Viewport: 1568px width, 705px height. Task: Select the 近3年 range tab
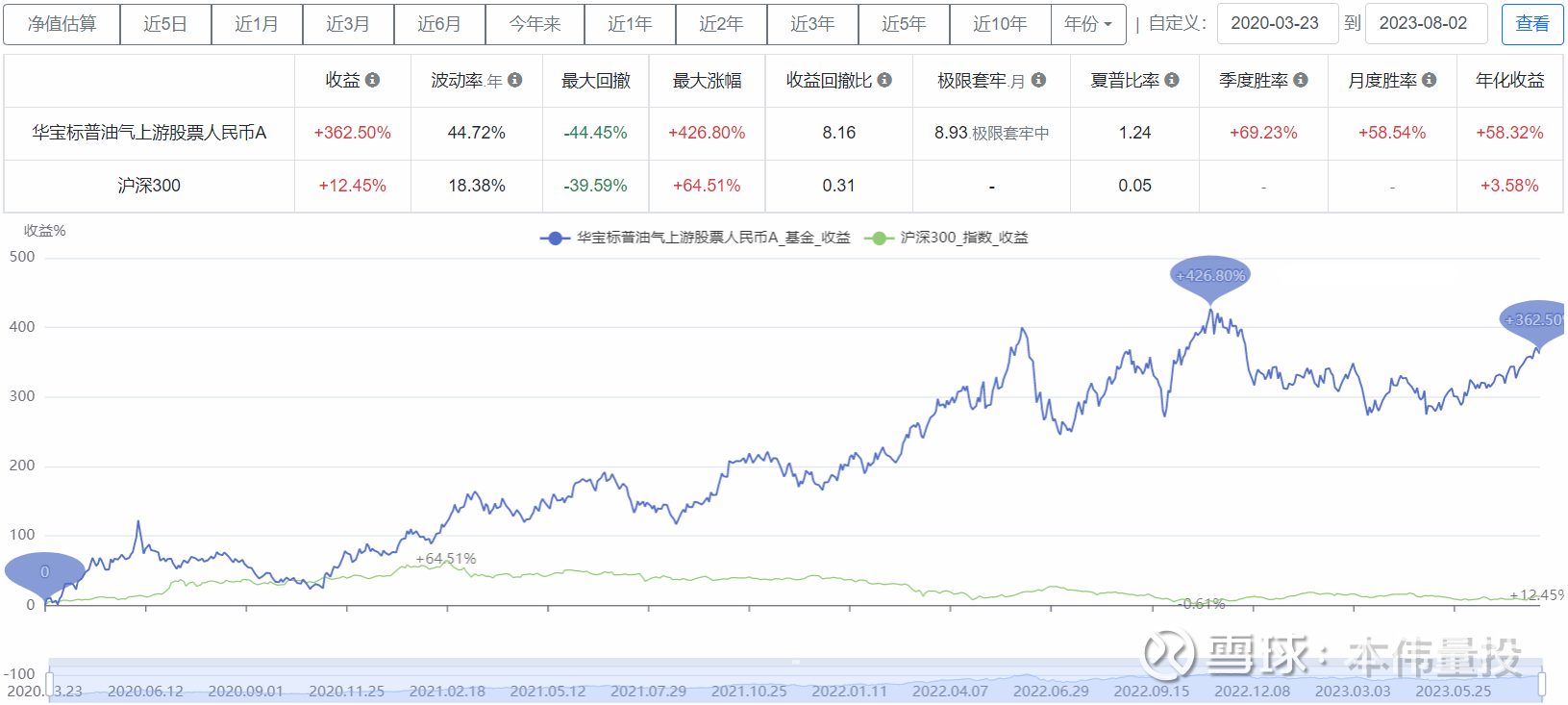tap(812, 24)
